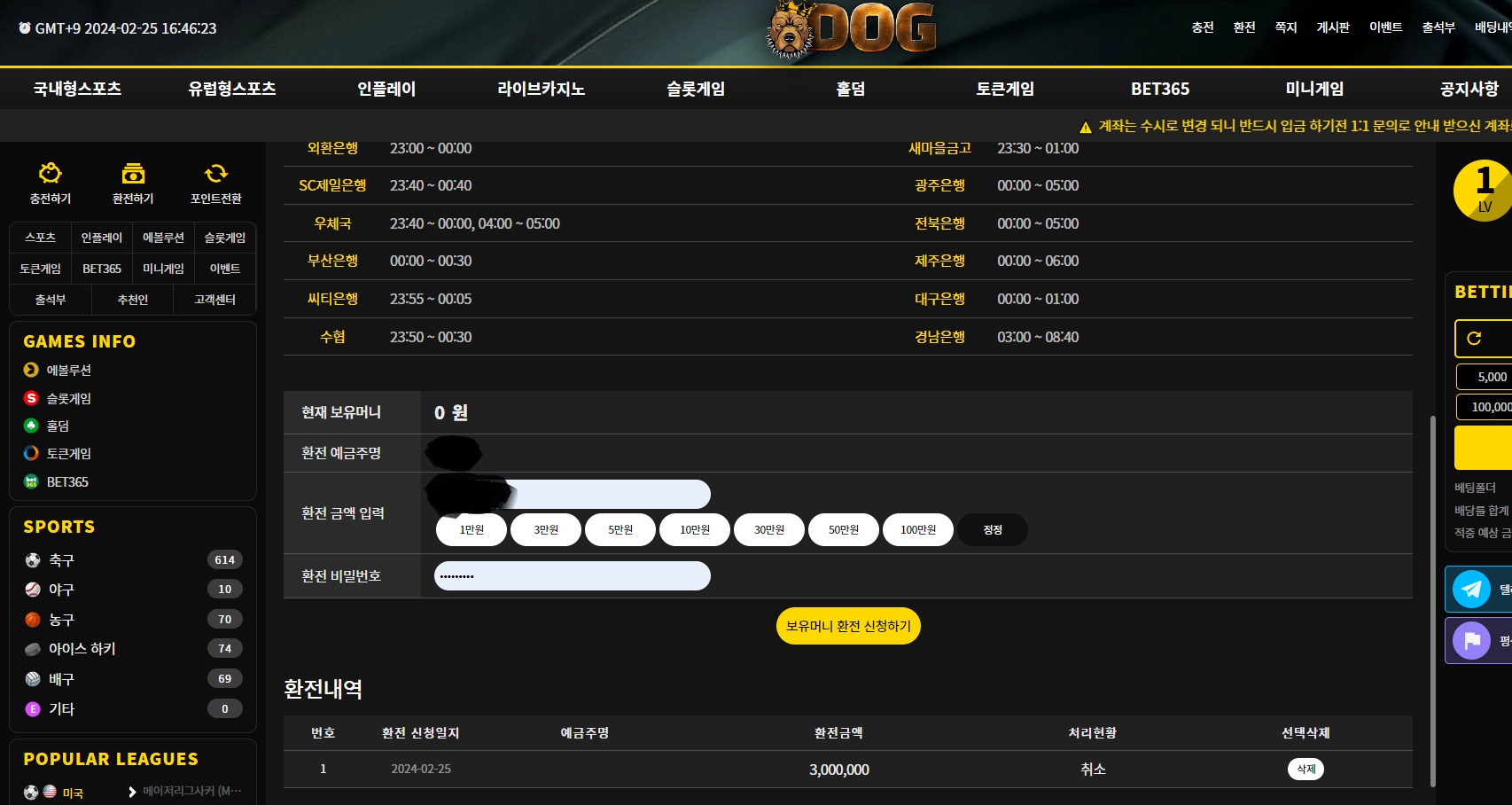Click the DOG logo in header
The height and width of the screenshot is (805, 1512).
coord(852,31)
